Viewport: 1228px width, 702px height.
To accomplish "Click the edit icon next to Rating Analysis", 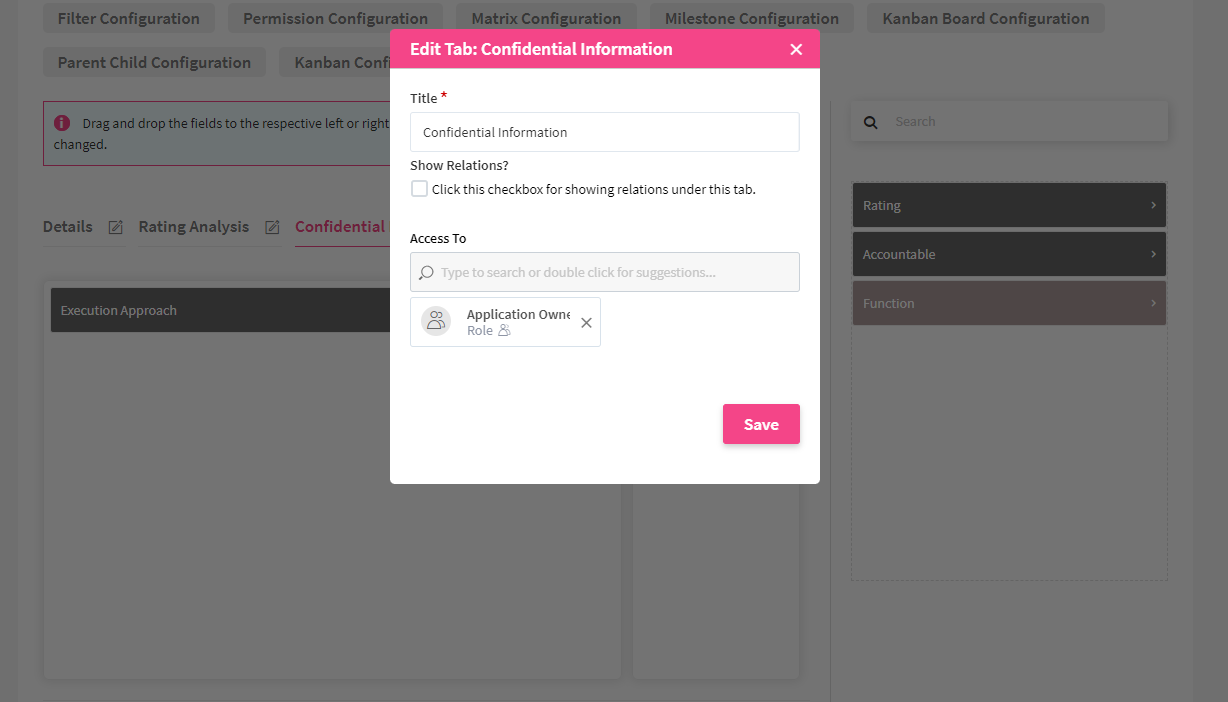I will [x=272, y=227].
